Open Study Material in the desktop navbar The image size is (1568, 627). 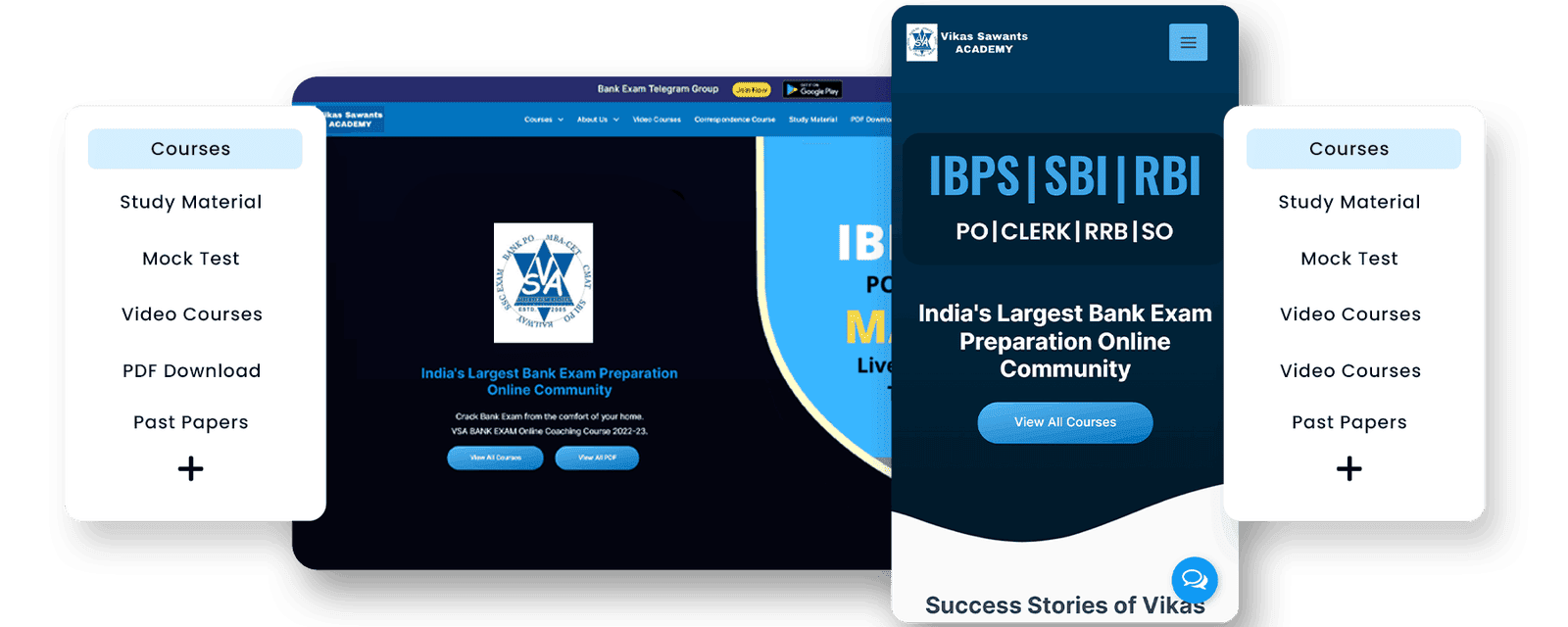pos(813,120)
